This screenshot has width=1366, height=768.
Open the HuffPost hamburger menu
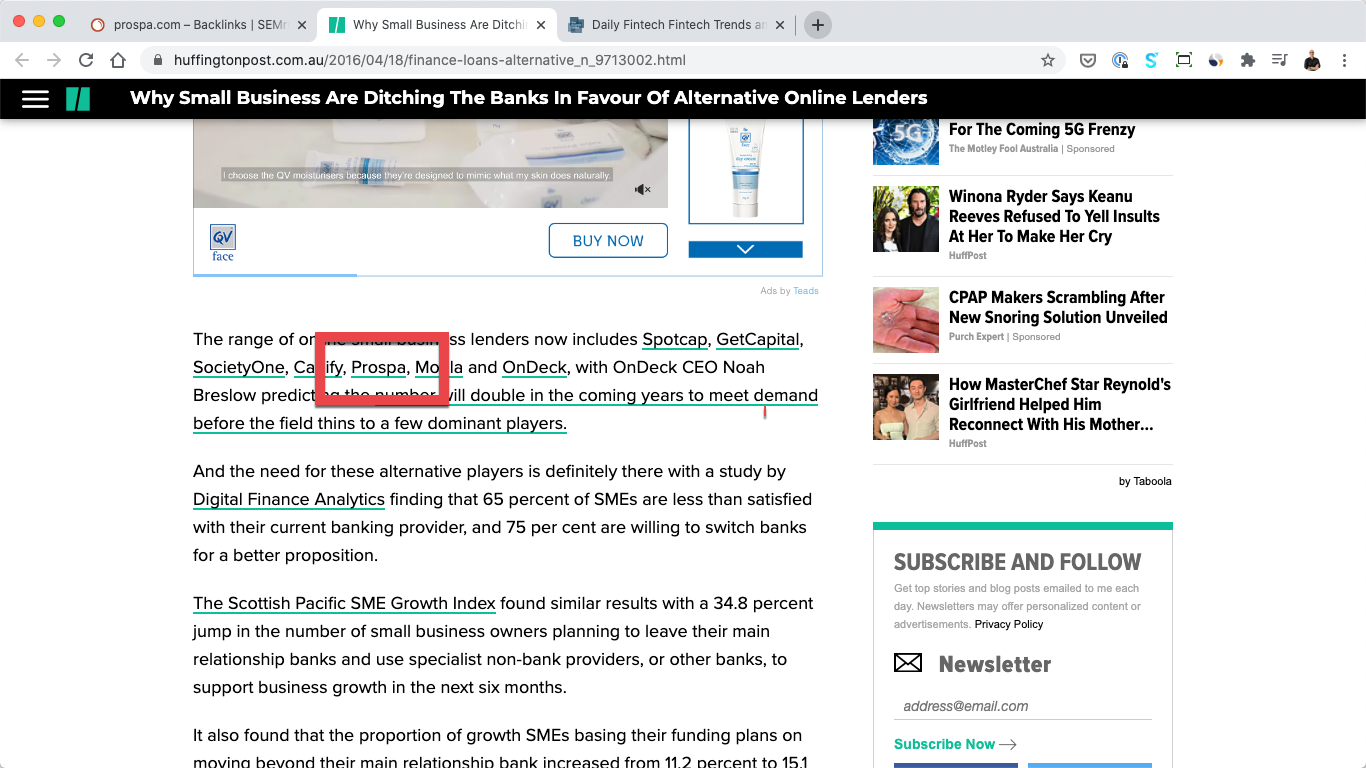35,98
